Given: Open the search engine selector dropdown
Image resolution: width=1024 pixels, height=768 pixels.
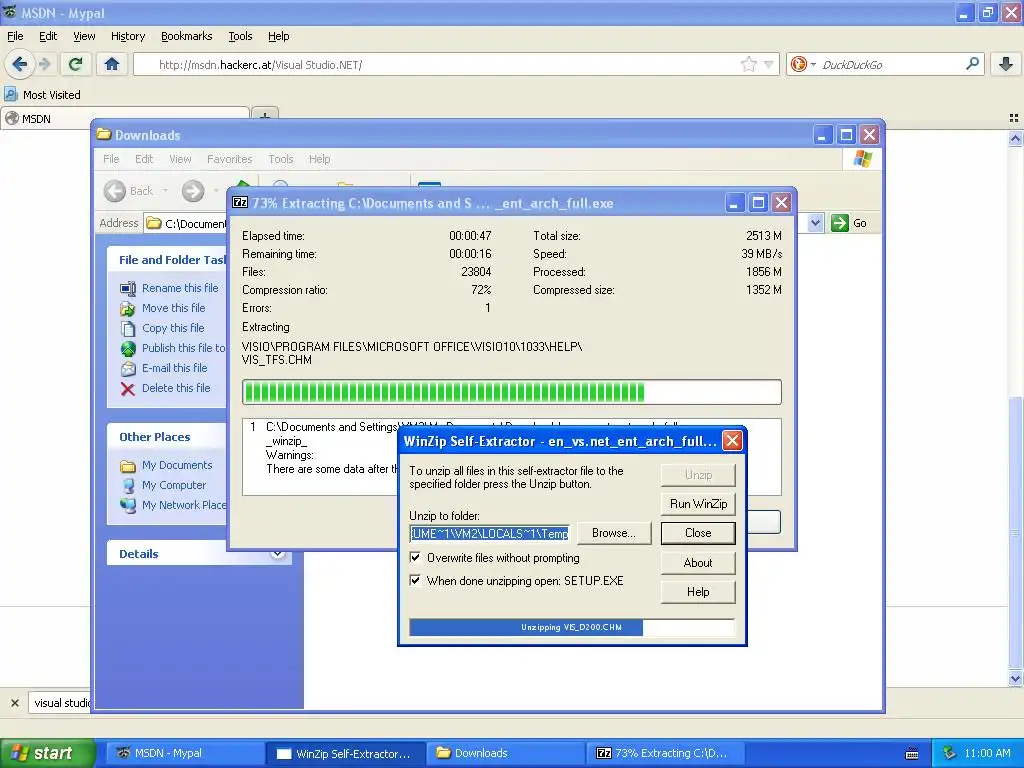Looking at the screenshot, I should (x=814, y=64).
